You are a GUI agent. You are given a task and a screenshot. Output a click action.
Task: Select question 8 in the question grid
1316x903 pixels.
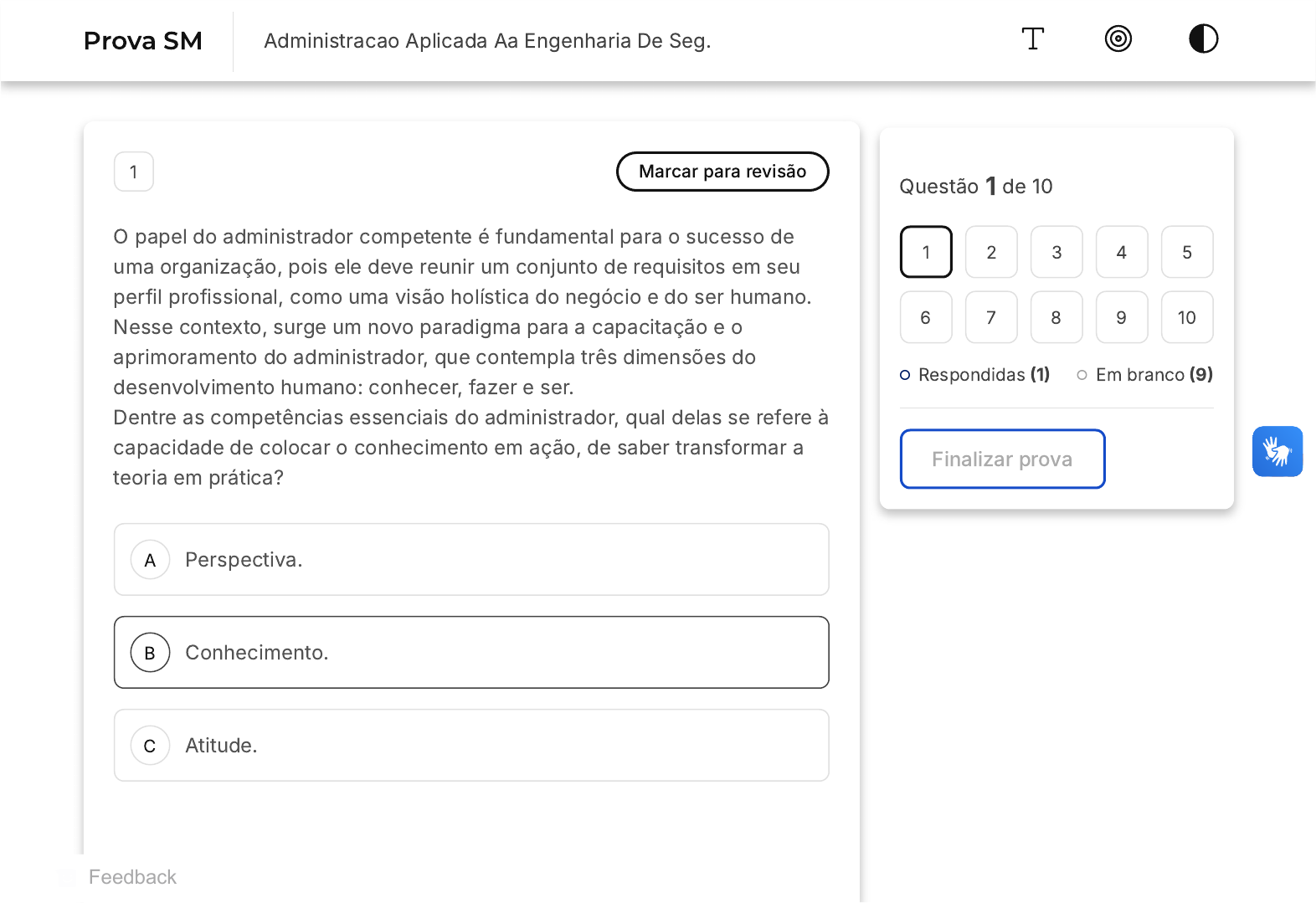(x=1056, y=317)
